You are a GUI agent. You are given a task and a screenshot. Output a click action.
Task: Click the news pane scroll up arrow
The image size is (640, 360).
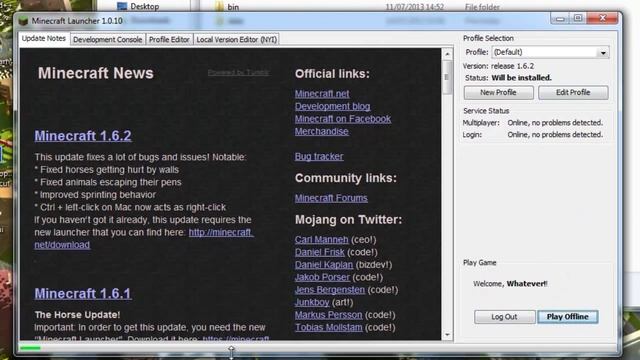click(x=447, y=54)
